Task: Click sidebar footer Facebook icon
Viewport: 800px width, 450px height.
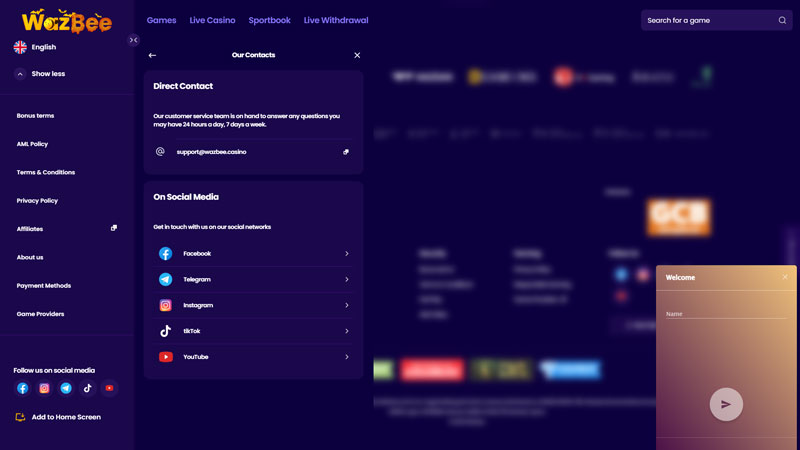Action: 22,388
